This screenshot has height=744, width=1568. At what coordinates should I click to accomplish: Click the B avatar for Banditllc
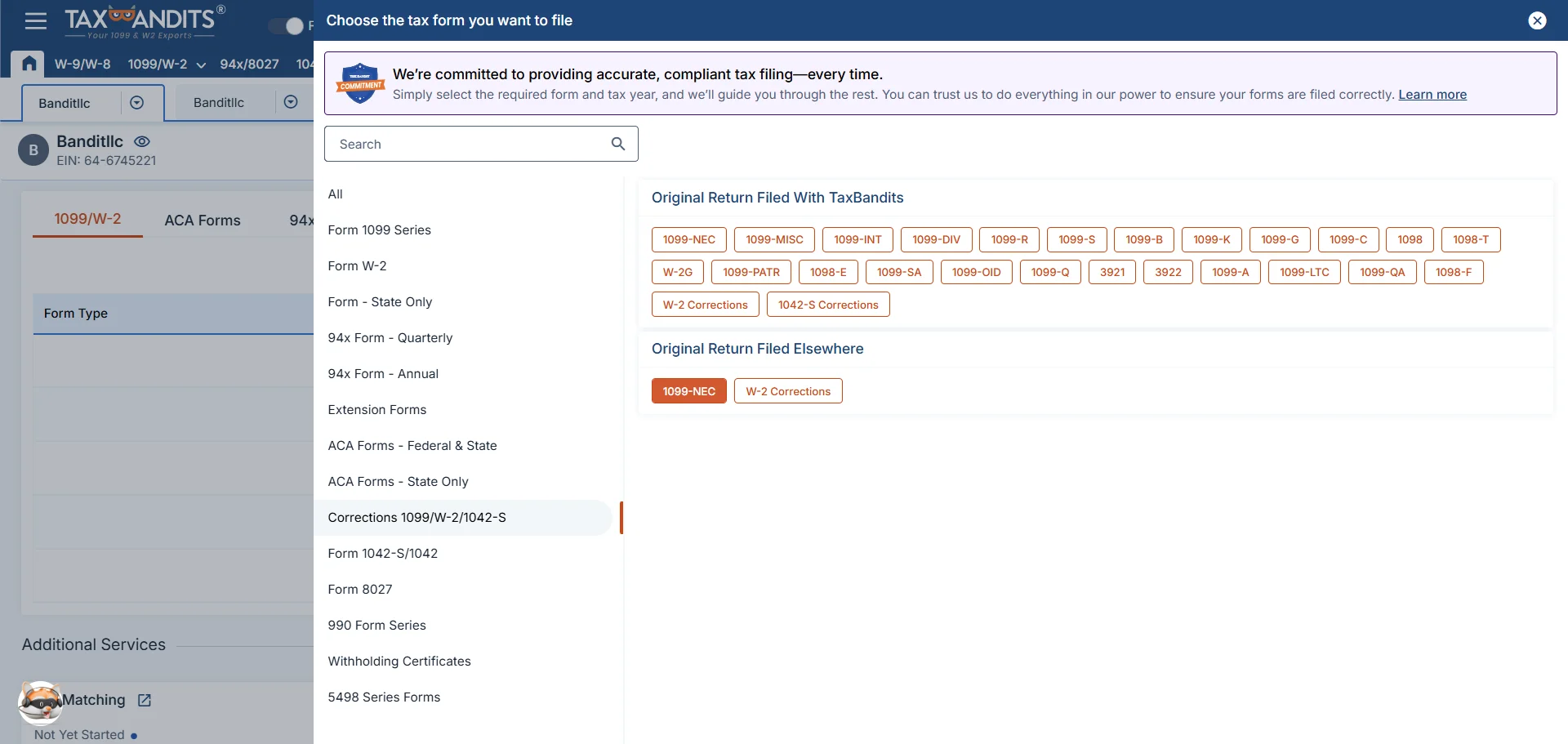33,150
